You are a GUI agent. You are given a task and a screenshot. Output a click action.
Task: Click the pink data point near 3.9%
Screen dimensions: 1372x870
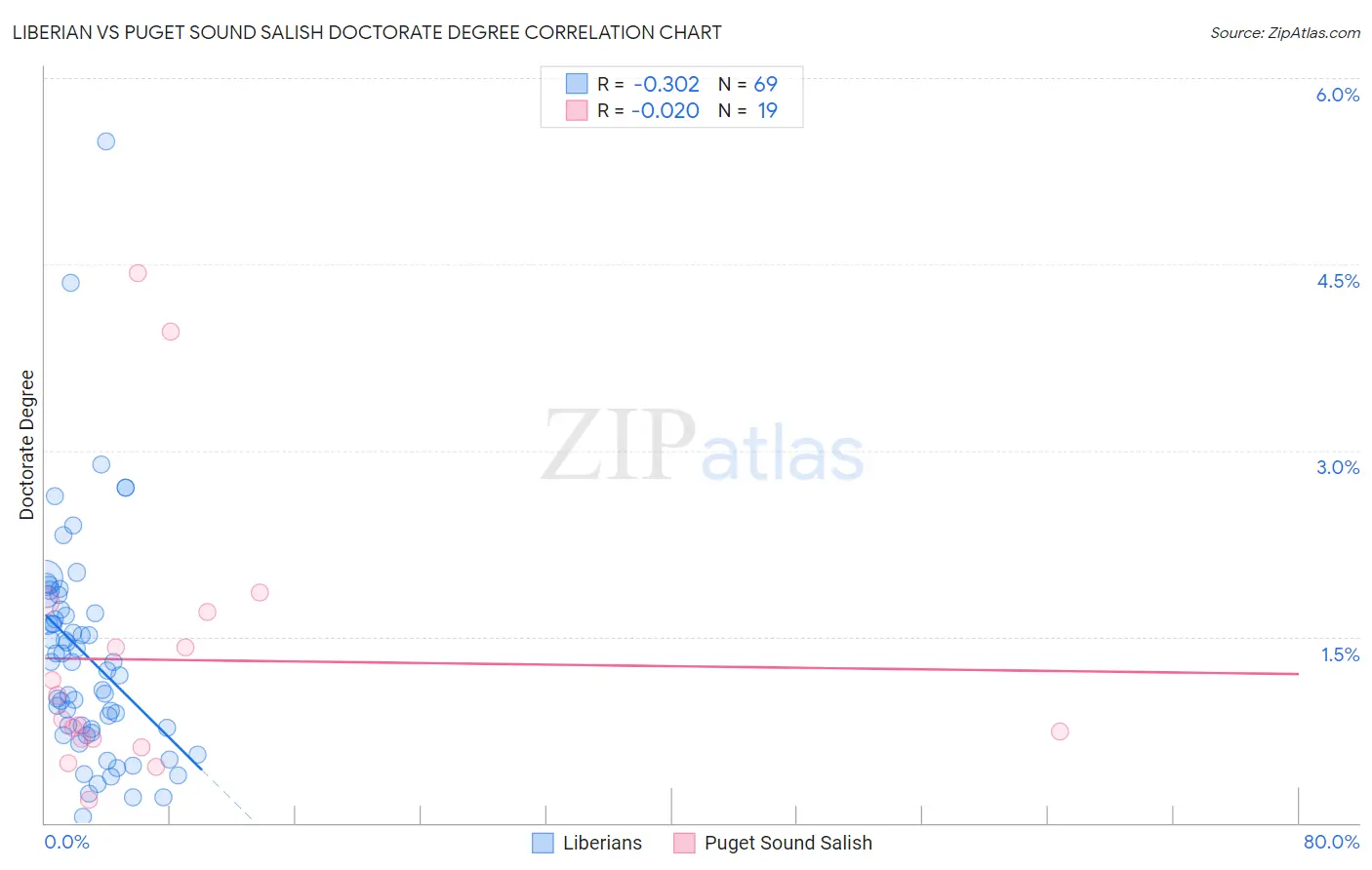coord(171,332)
